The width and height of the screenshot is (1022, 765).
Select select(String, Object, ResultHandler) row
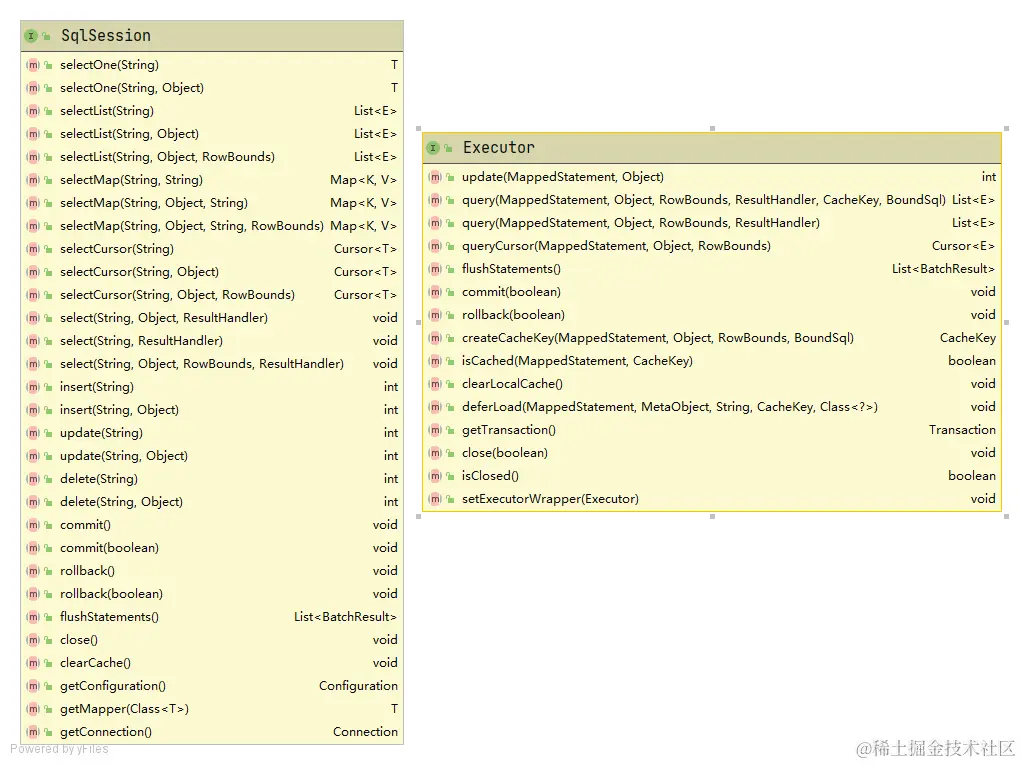click(x=212, y=318)
